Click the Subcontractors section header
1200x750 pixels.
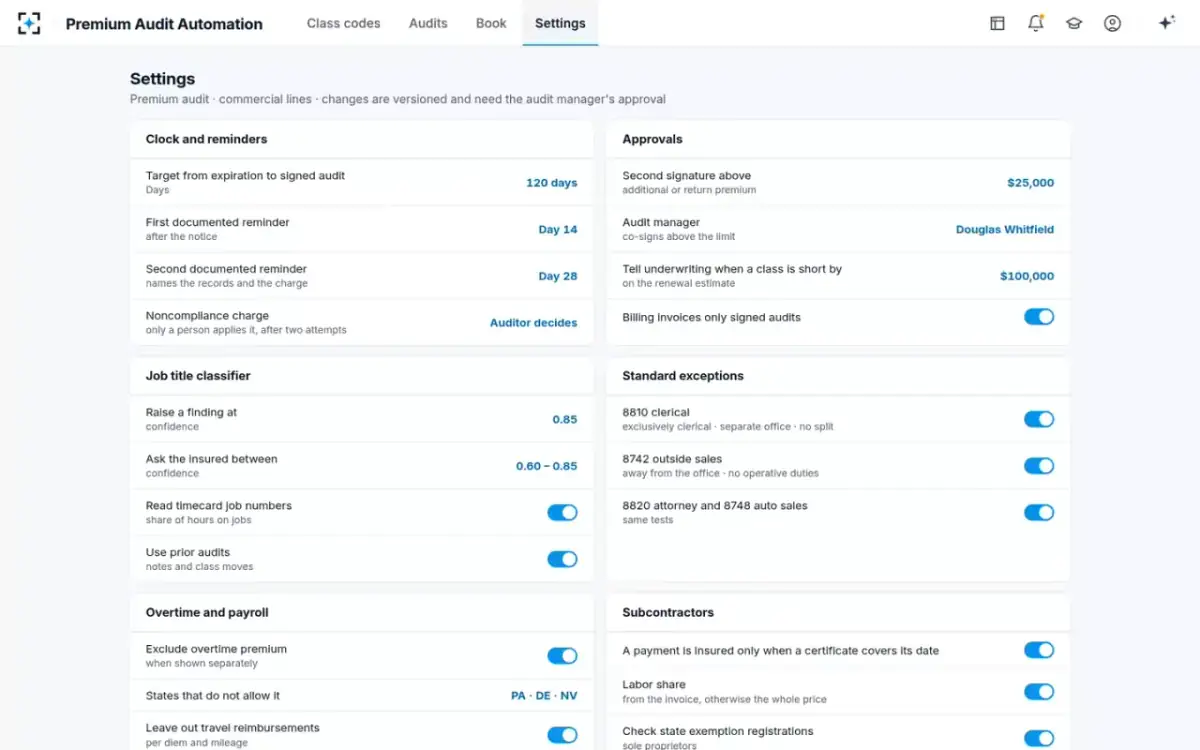pos(668,612)
